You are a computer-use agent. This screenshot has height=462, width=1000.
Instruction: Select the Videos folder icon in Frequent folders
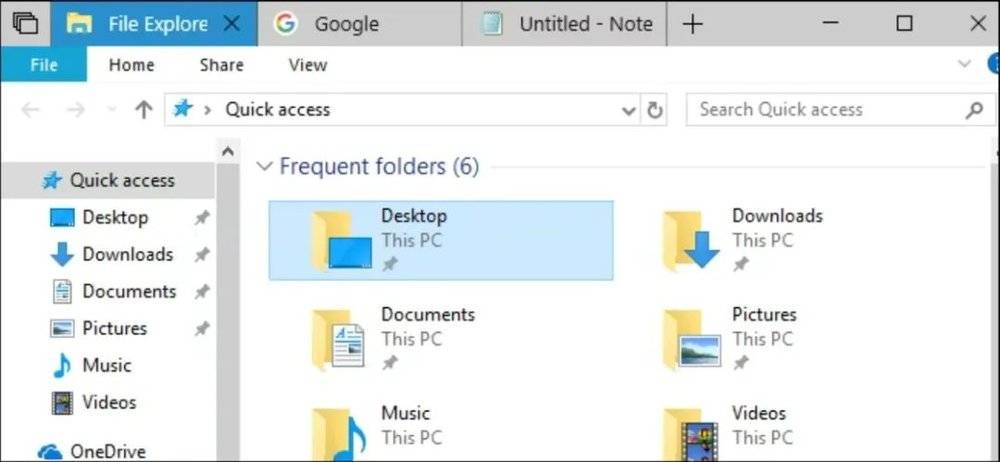(x=690, y=435)
